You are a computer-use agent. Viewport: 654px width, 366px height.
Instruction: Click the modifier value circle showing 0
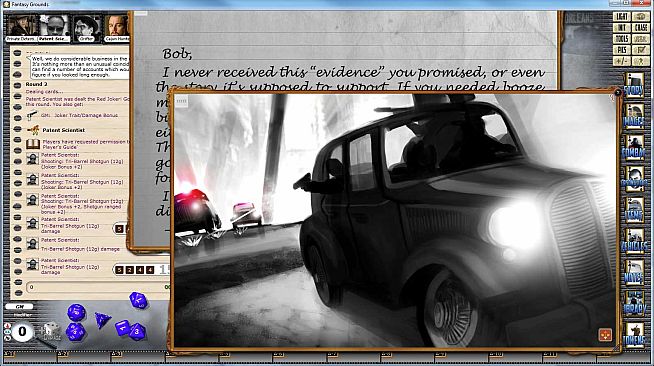(22, 332)
